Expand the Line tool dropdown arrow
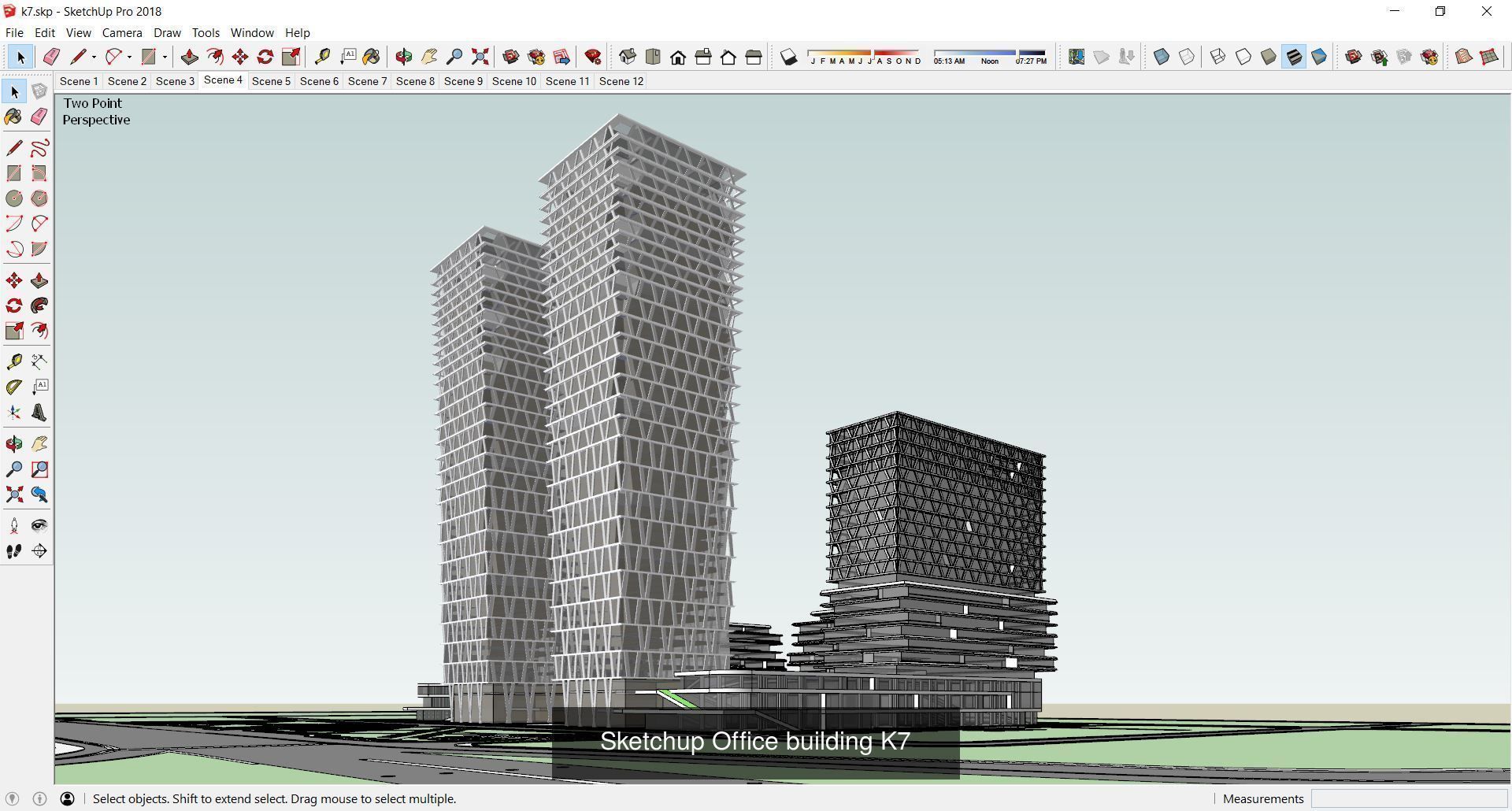1512x811 pixels. click(94, 57)
